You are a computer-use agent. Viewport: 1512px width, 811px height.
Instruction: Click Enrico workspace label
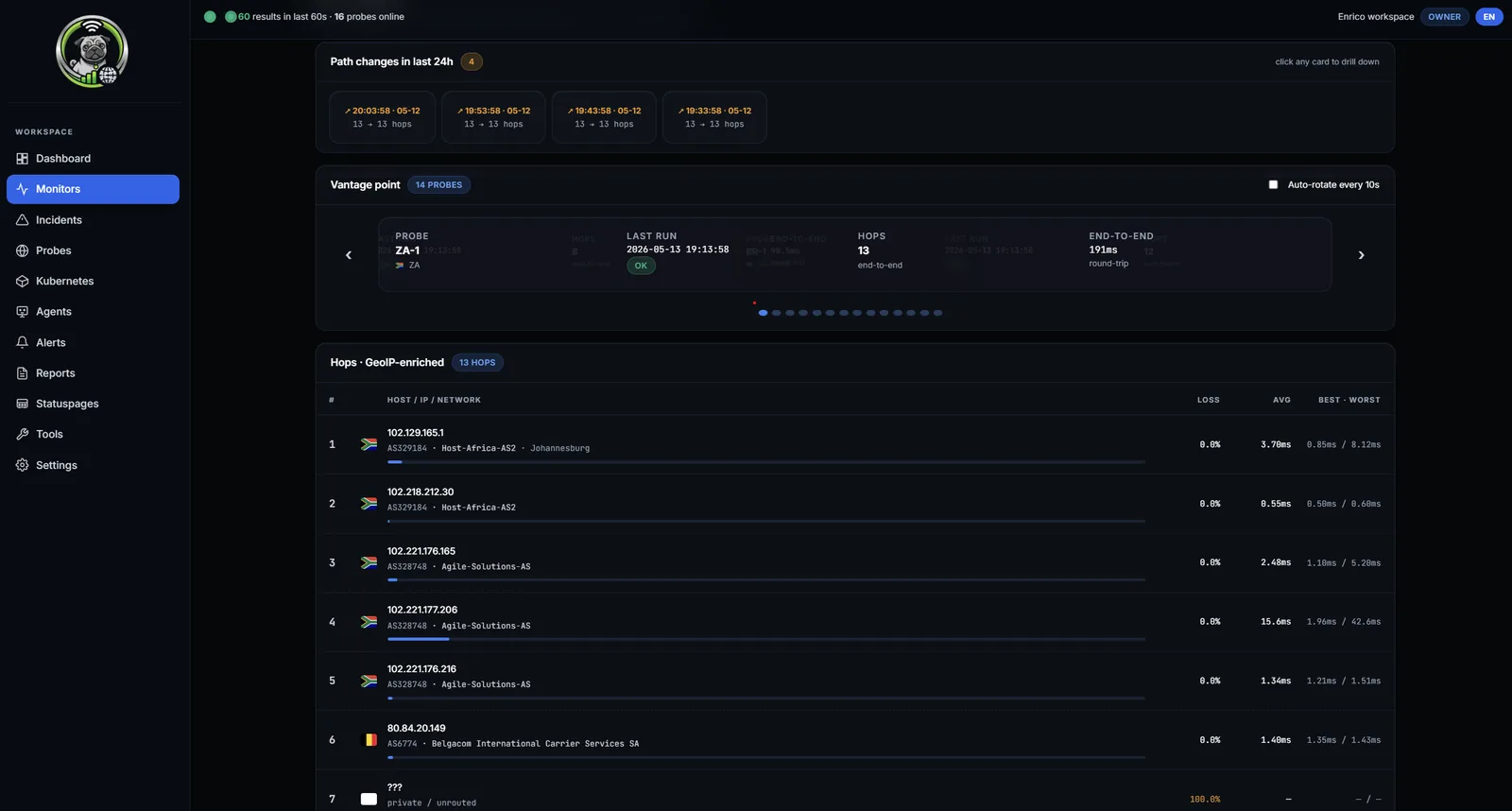pyautogui.click(x=1376, y=17)
